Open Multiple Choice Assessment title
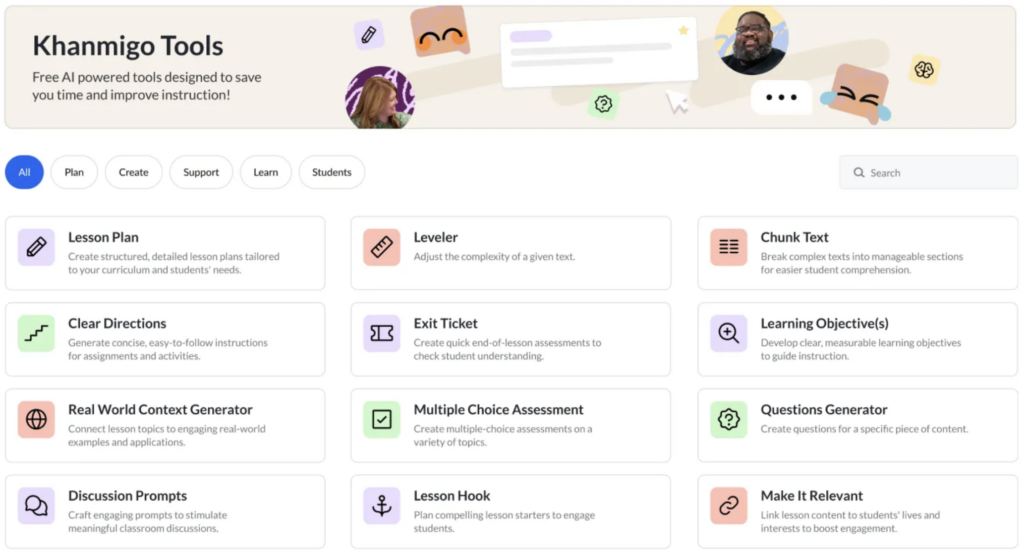Screen dimensions: 1024x557 coord(498,410)
